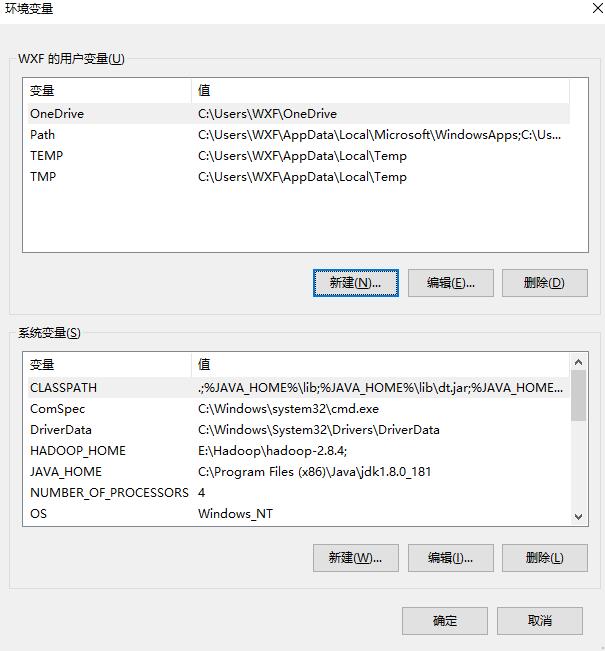
Task: Click value C:\Windows\system32\cmd.exe
Action: click(x=288, y=409)
